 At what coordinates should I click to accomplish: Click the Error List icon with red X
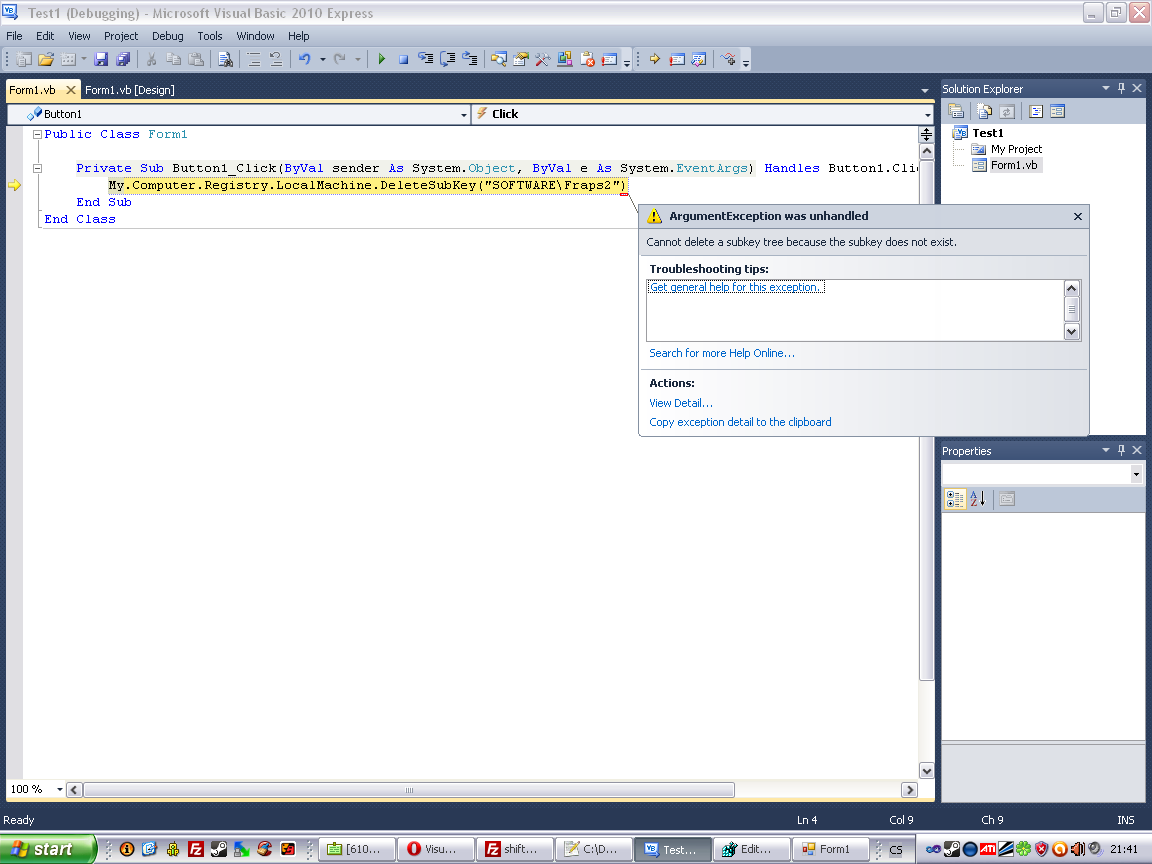coord(587,60)
